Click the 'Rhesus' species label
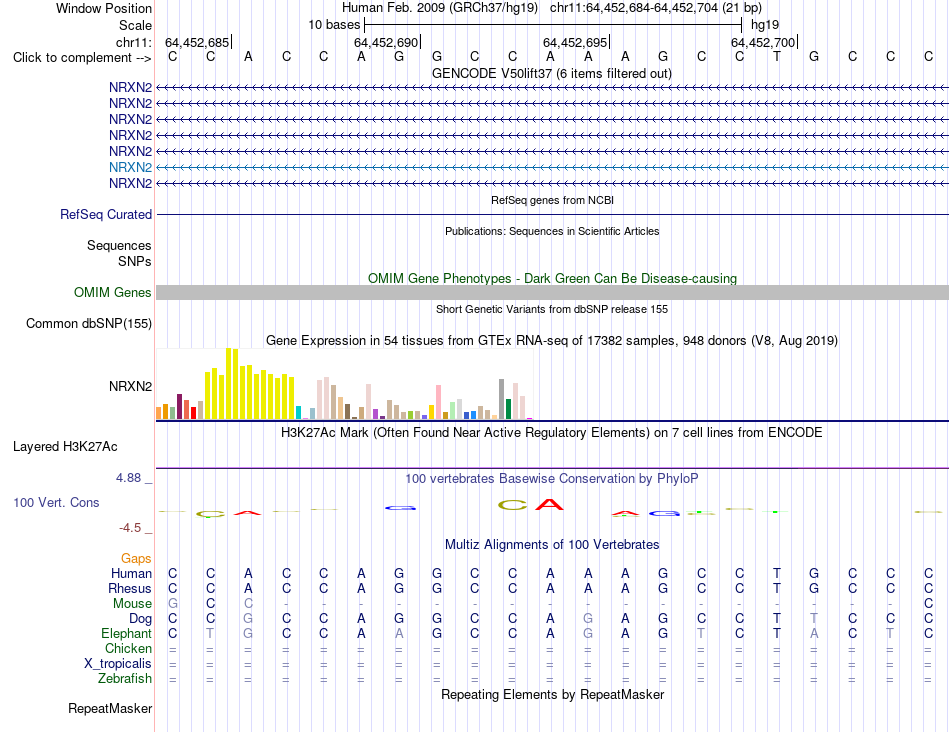 tap(130, 588)
